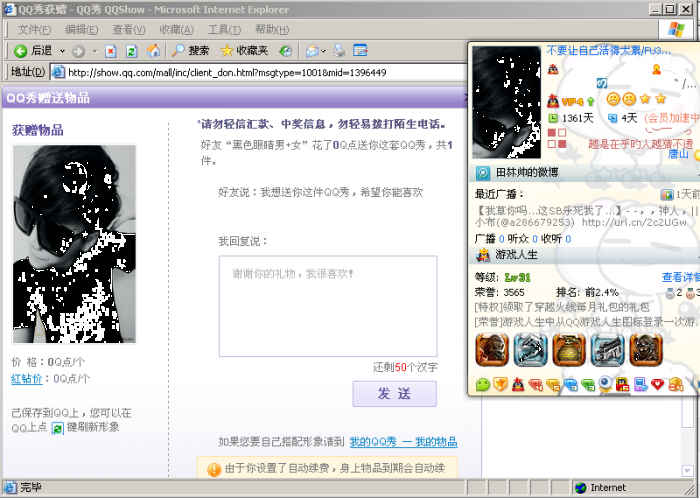Click the blue diamond service icon
This screenshot has height=498, width=700.
[x=571, y=385]
